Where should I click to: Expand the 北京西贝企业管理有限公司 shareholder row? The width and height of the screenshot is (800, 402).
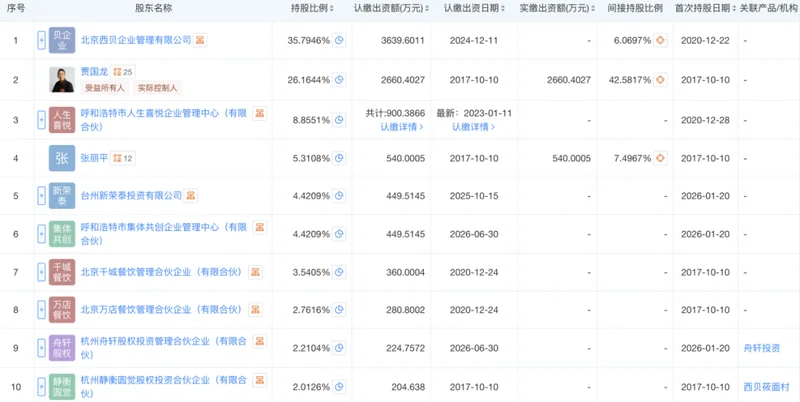pos(41,40)
